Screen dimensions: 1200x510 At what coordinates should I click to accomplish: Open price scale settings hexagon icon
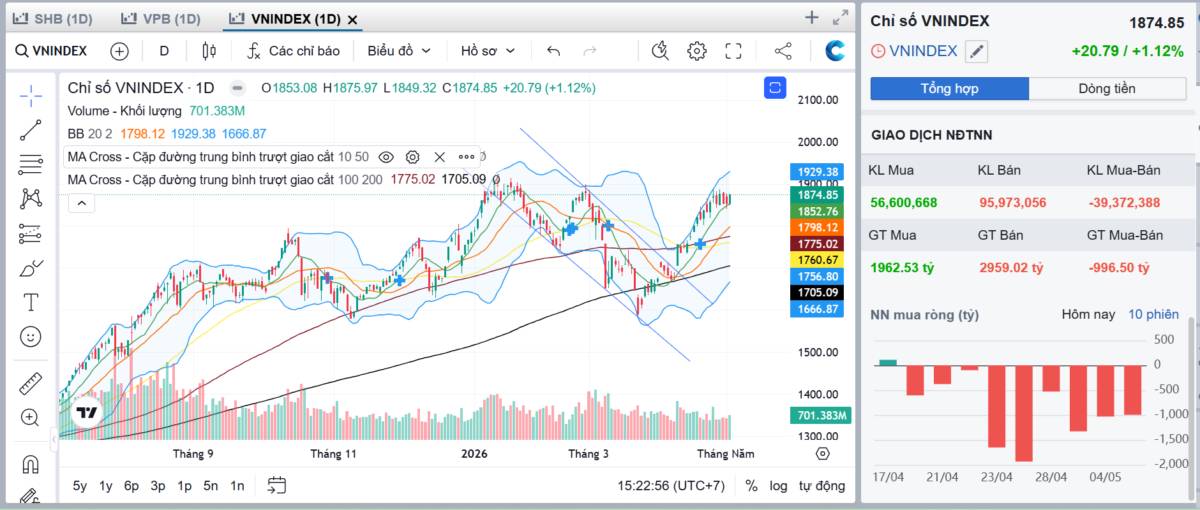823,453
